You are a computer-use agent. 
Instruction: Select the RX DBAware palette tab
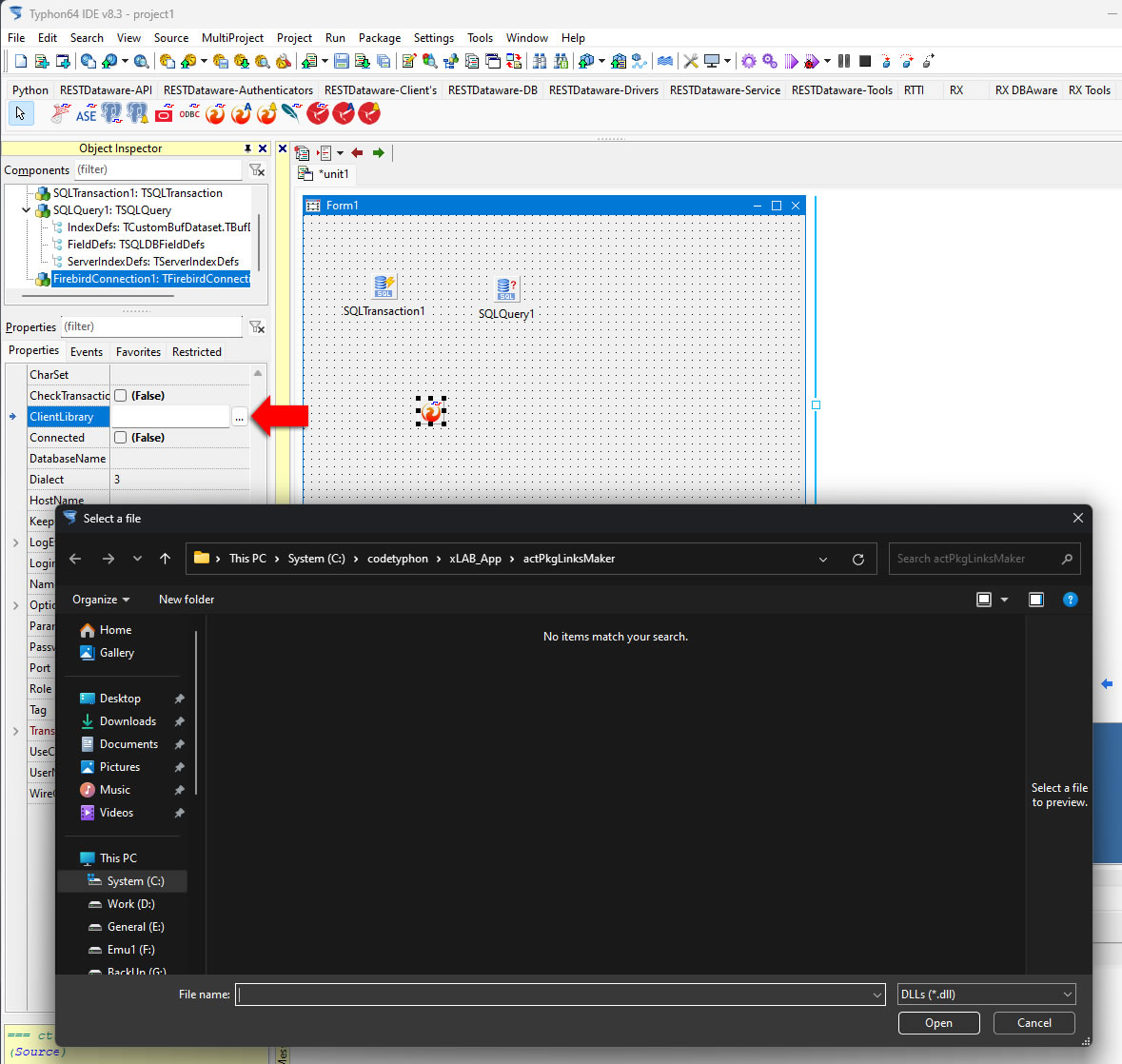pyautogui.click(x=1026, y=90)
